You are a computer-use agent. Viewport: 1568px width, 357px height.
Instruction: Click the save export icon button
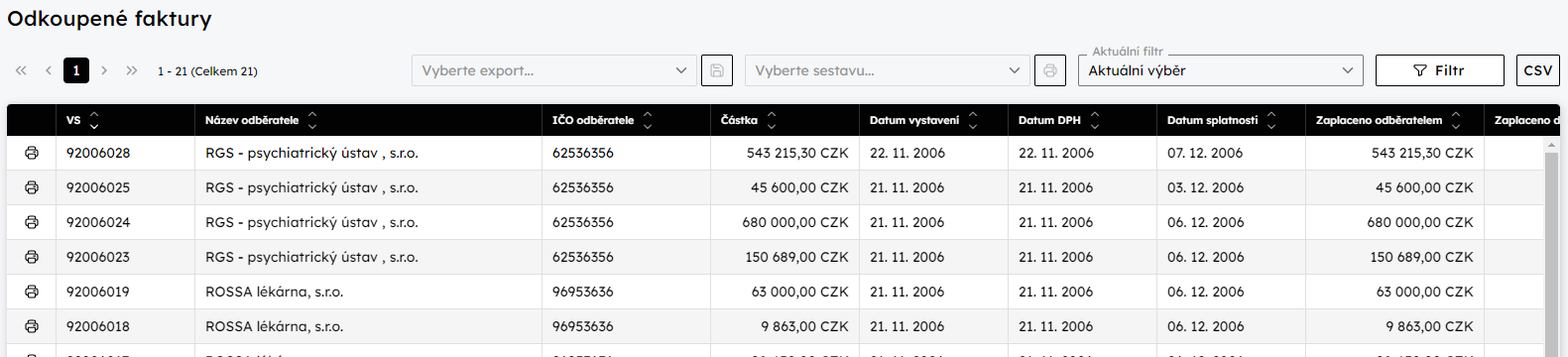717,70
